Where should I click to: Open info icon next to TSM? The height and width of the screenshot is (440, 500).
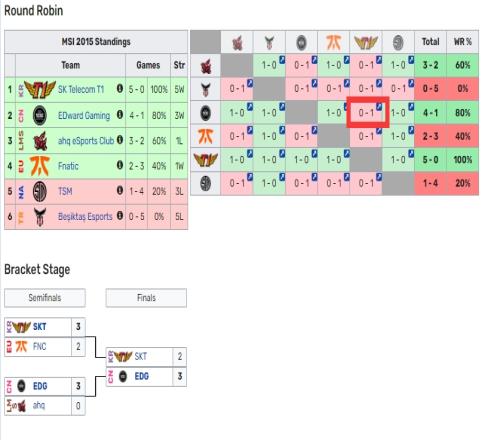pyautogui.click(x=120, y=191)
